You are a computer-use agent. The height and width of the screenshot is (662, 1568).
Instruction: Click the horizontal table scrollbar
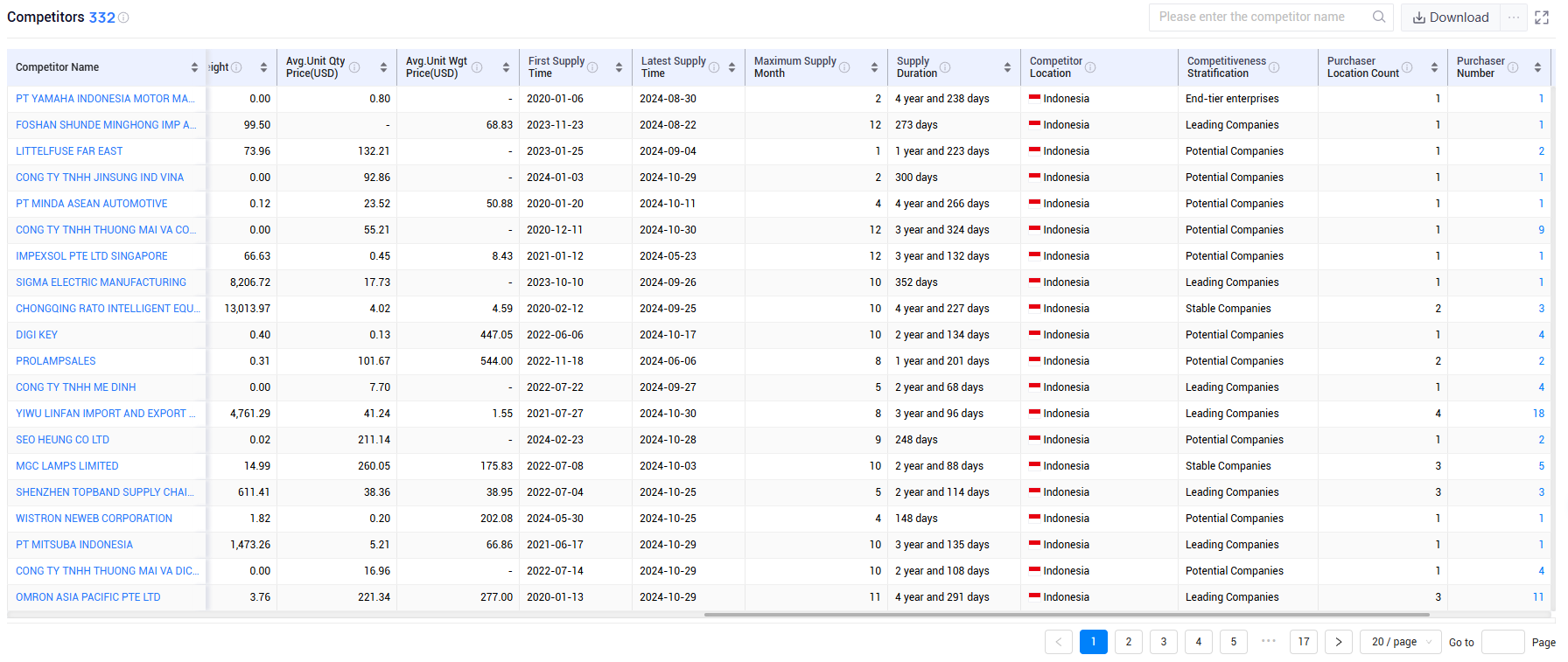tap(1067, 615)
